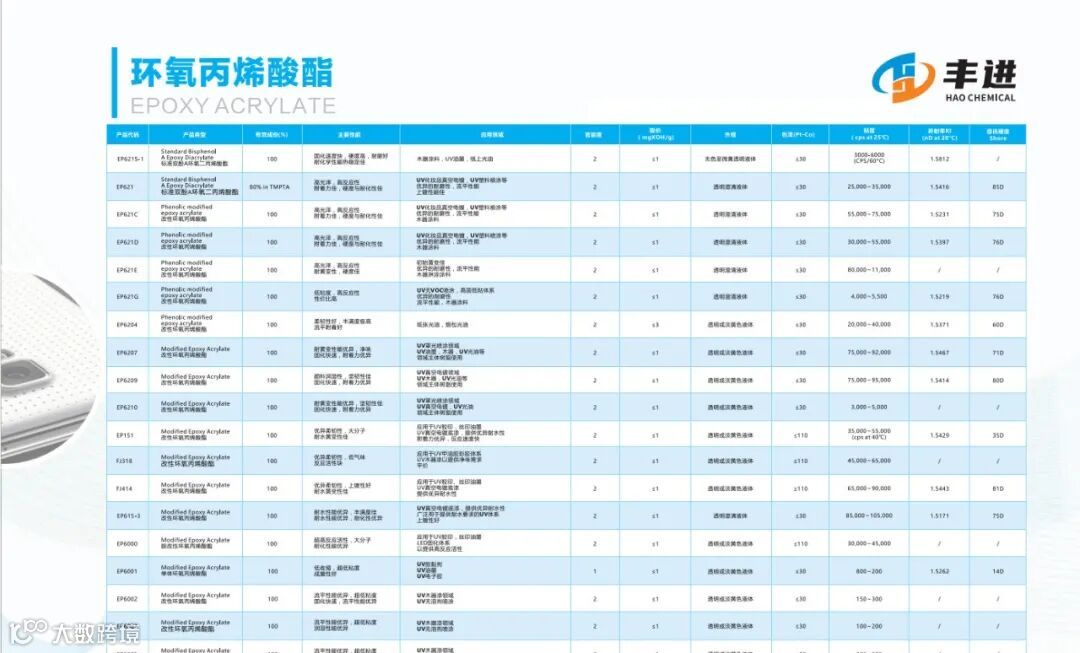Click viscosity value 75,000~92,000
The image size is (1080, 653).
(x=869, y=352)
